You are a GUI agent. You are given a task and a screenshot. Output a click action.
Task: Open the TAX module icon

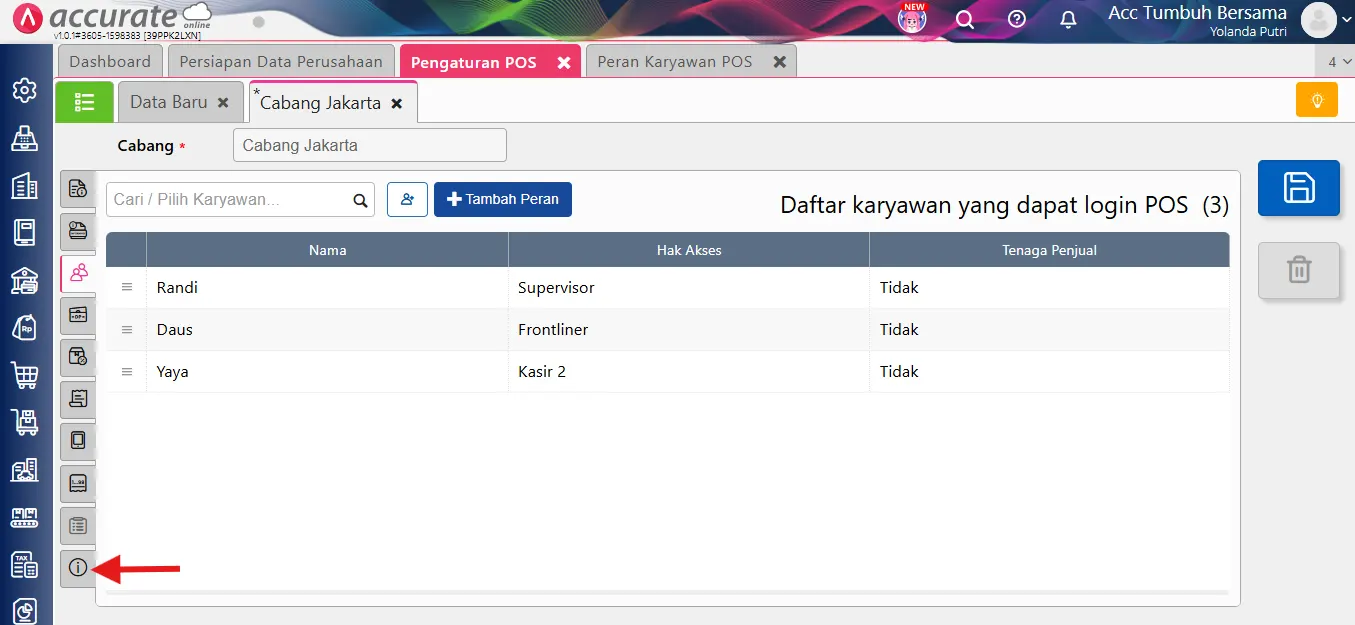24,564
